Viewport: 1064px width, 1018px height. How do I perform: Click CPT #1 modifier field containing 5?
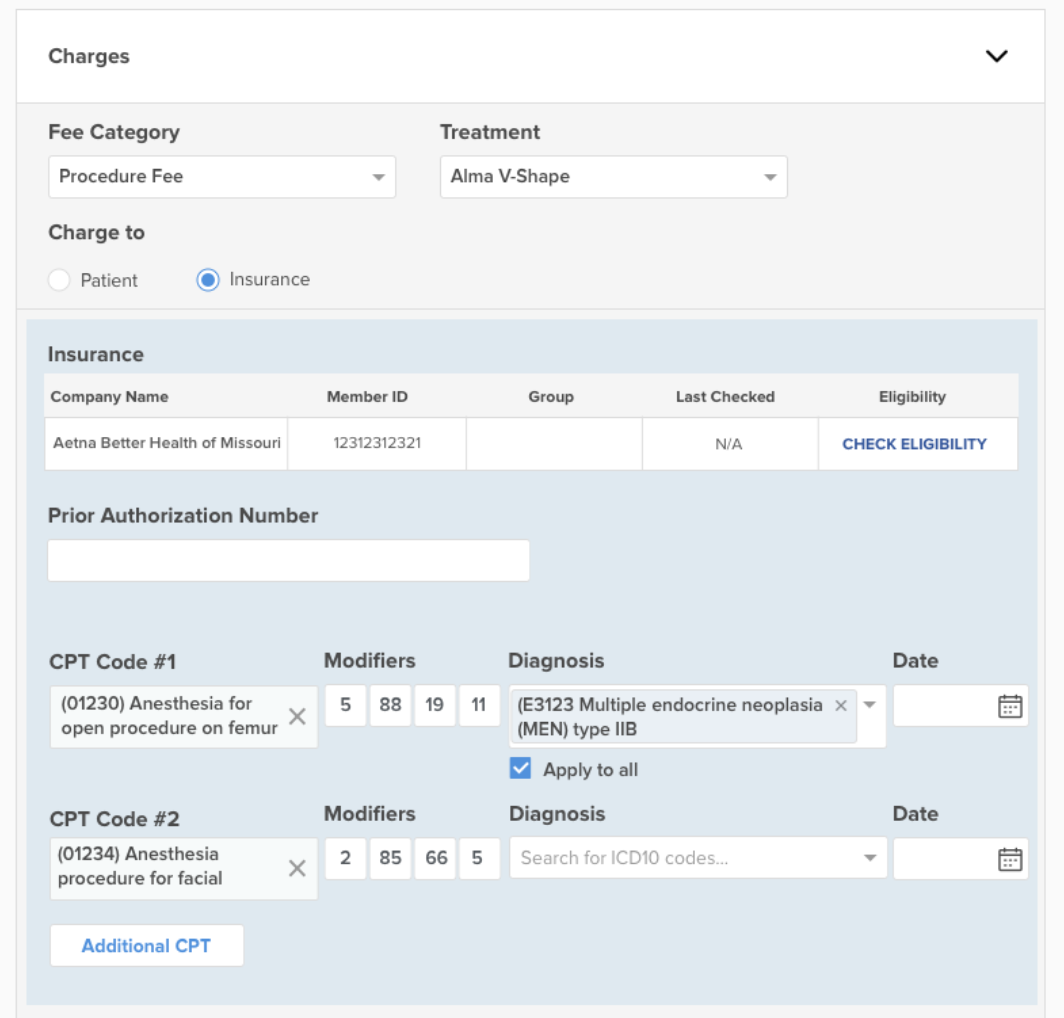coord(345,705)
